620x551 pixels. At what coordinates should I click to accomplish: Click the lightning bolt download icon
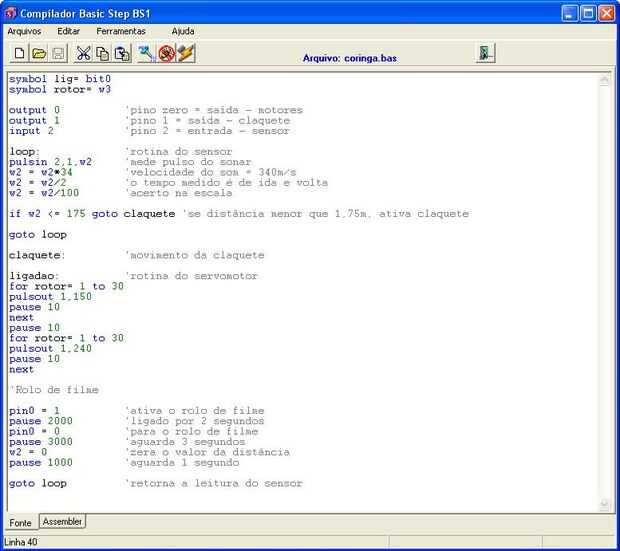point(186,53)
